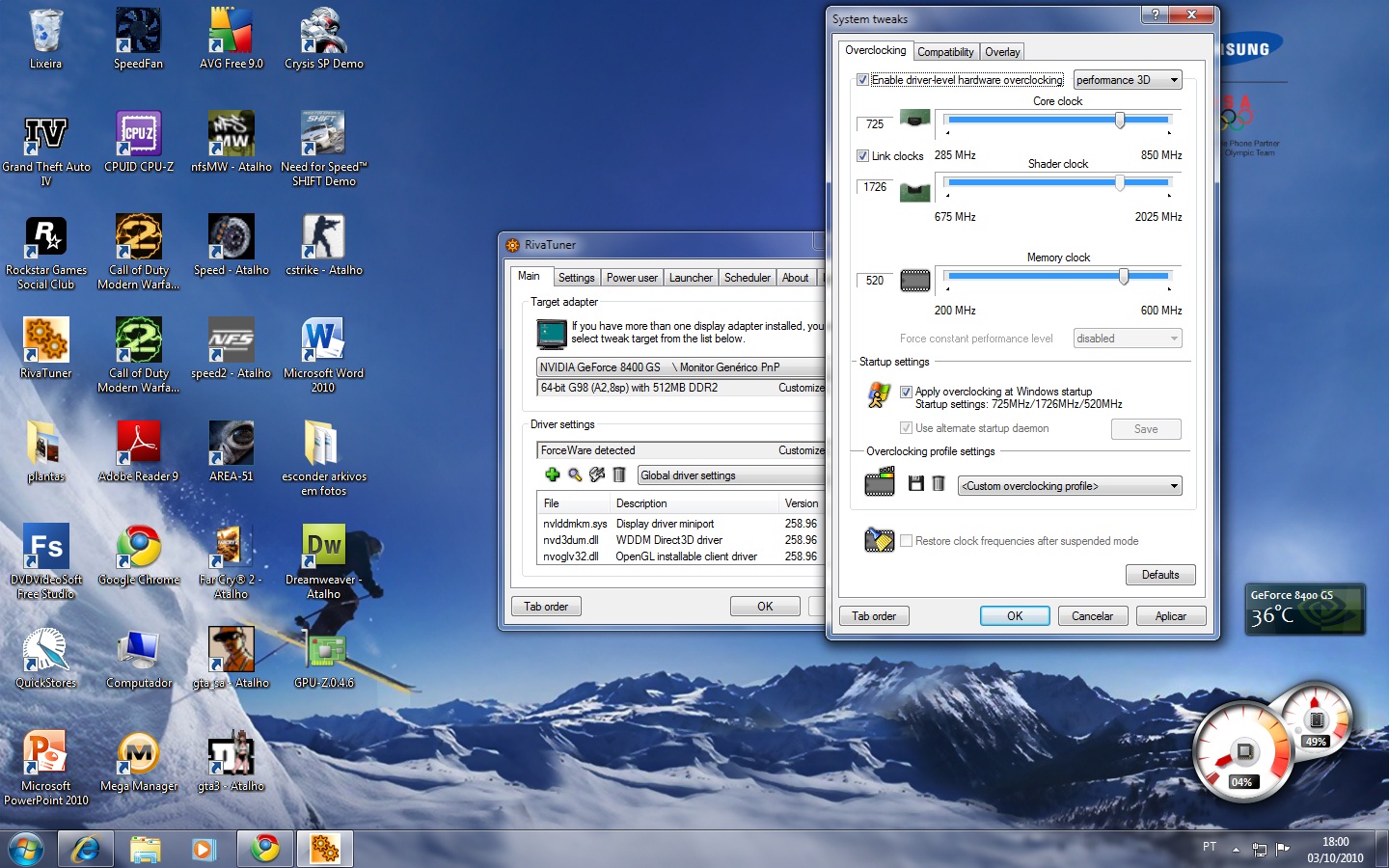This screenshot has height=868, width=1389.
Task: Open the Force constant performance level dropdown
Action: pos(1128,339)
